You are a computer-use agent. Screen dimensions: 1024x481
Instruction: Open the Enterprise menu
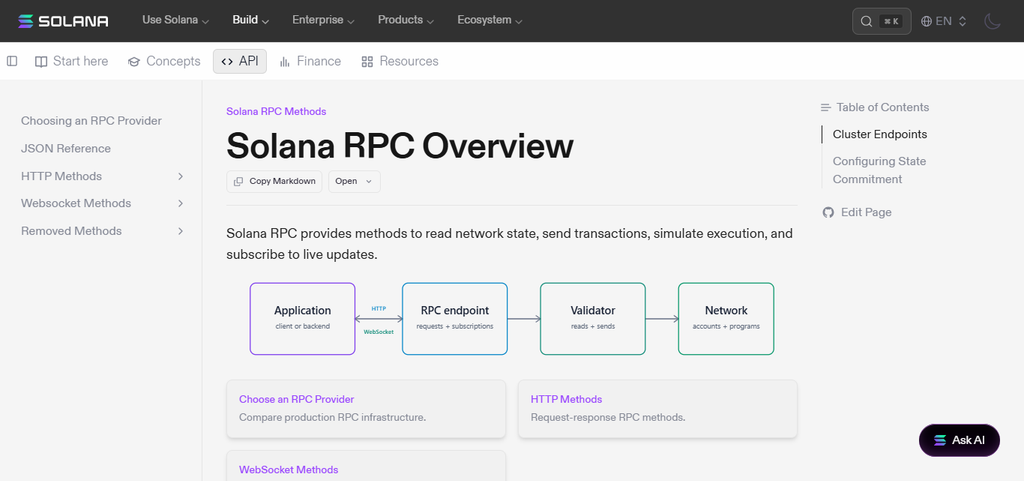click(323, 20)
